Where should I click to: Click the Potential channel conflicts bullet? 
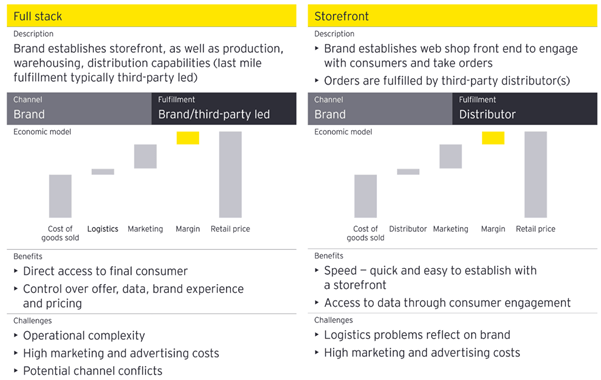[x=92, y=371]
